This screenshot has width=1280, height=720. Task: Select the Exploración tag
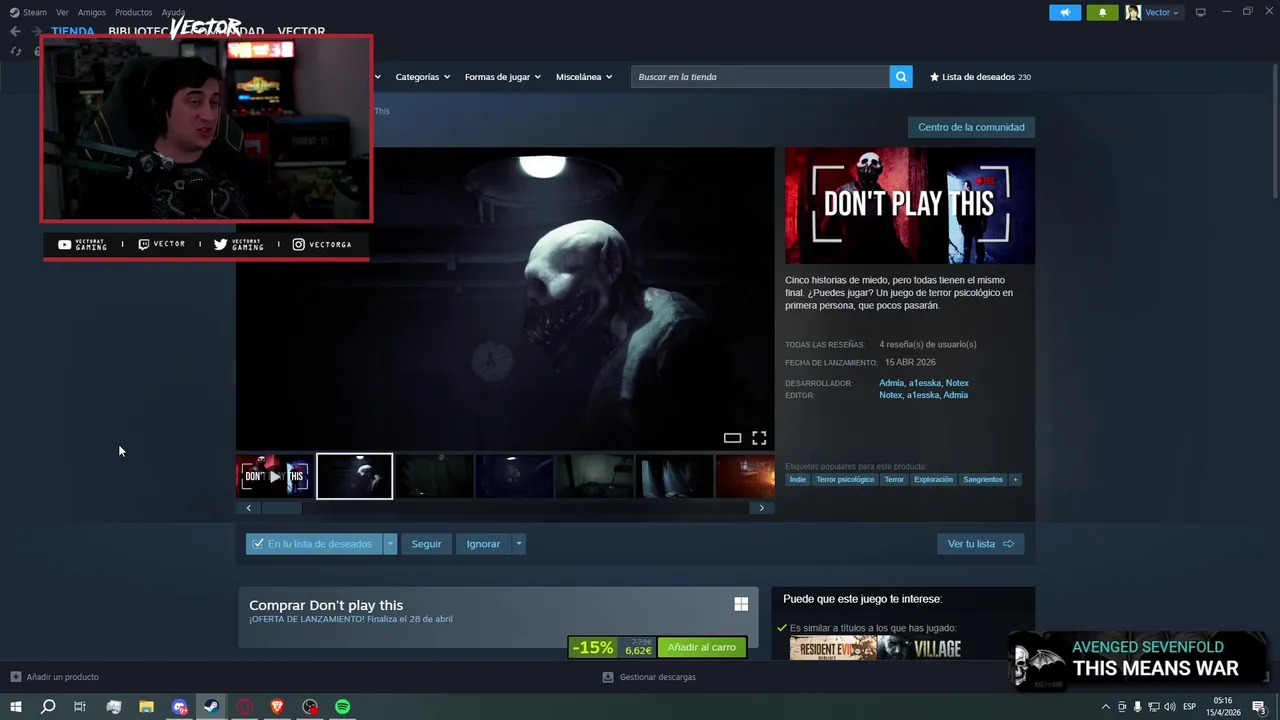[x=933, y=479]
